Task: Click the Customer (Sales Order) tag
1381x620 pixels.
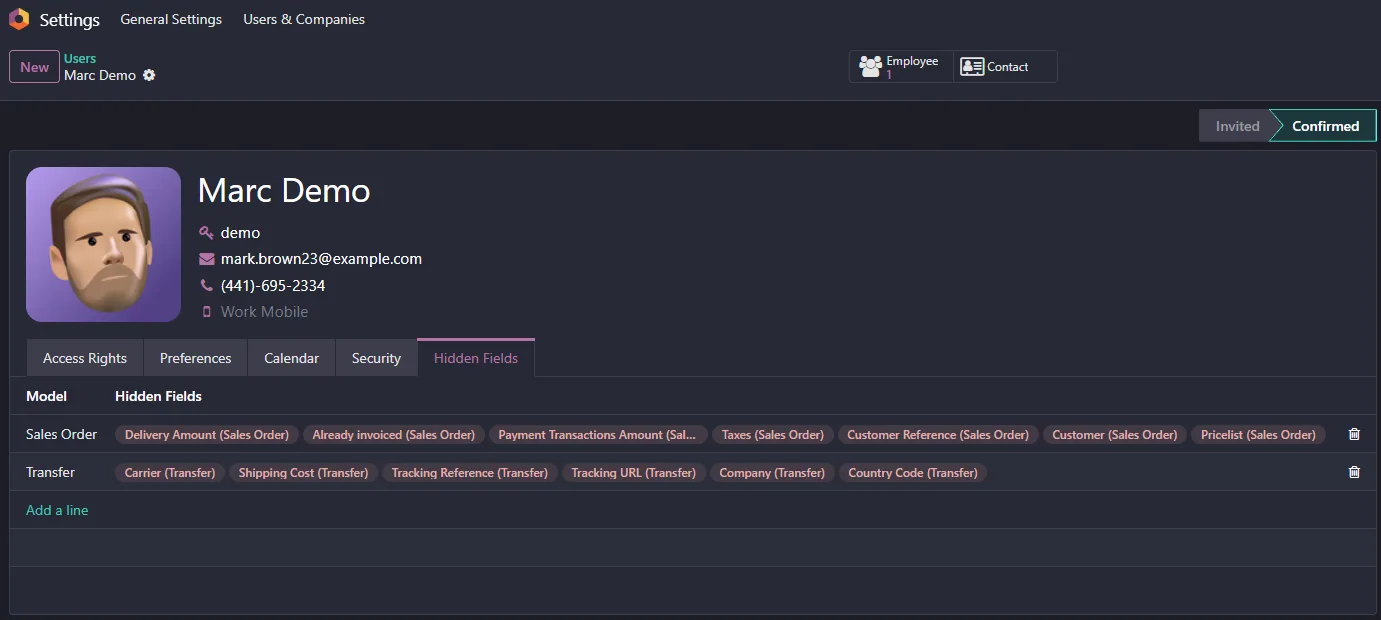Action: click(1115, 434)
